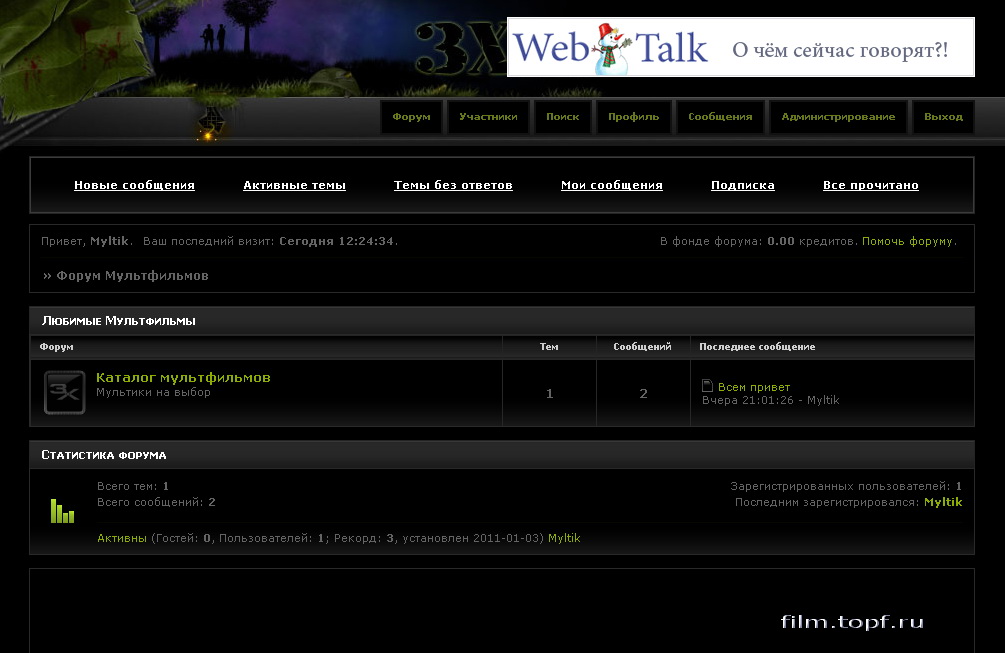The height and width of the screenshot is (653, 1005).
Task: Open Темы без ответов
Action: [453, 185]
